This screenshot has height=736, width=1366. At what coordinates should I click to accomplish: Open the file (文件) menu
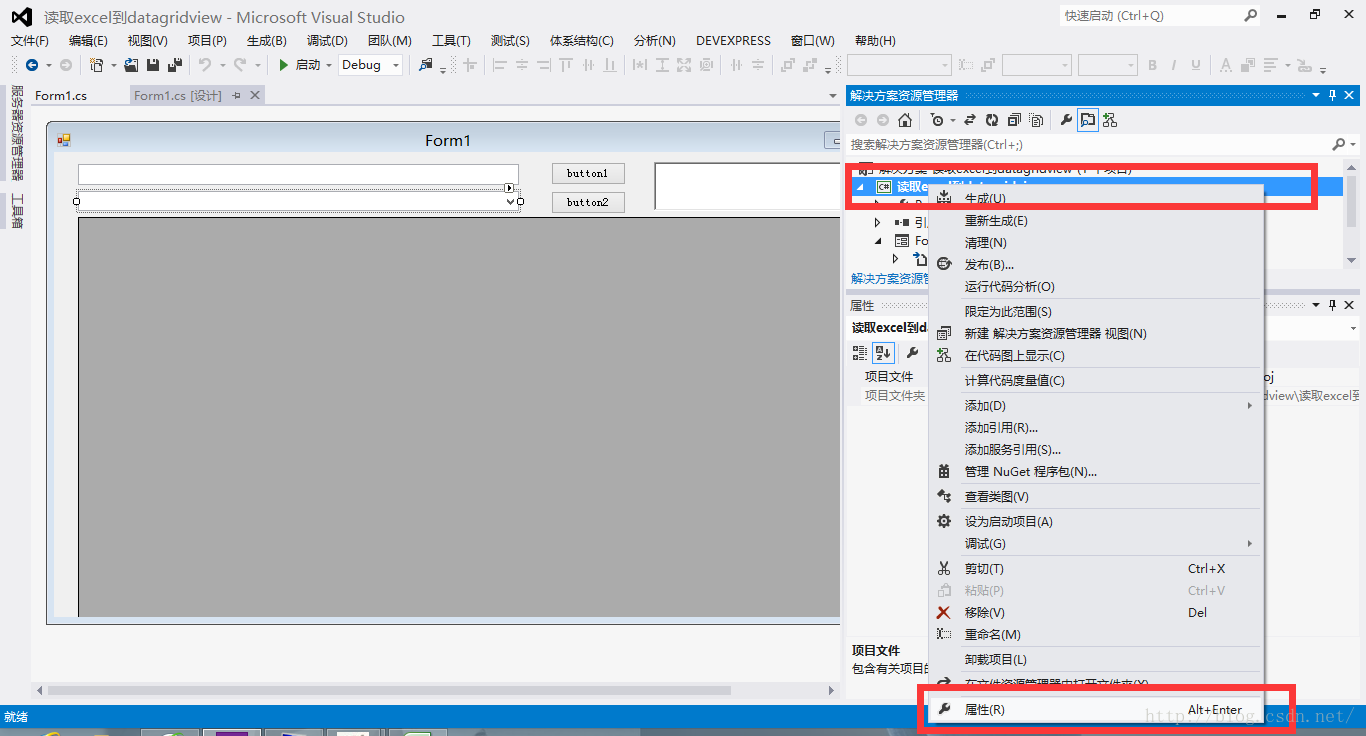(x=30, y=41)
